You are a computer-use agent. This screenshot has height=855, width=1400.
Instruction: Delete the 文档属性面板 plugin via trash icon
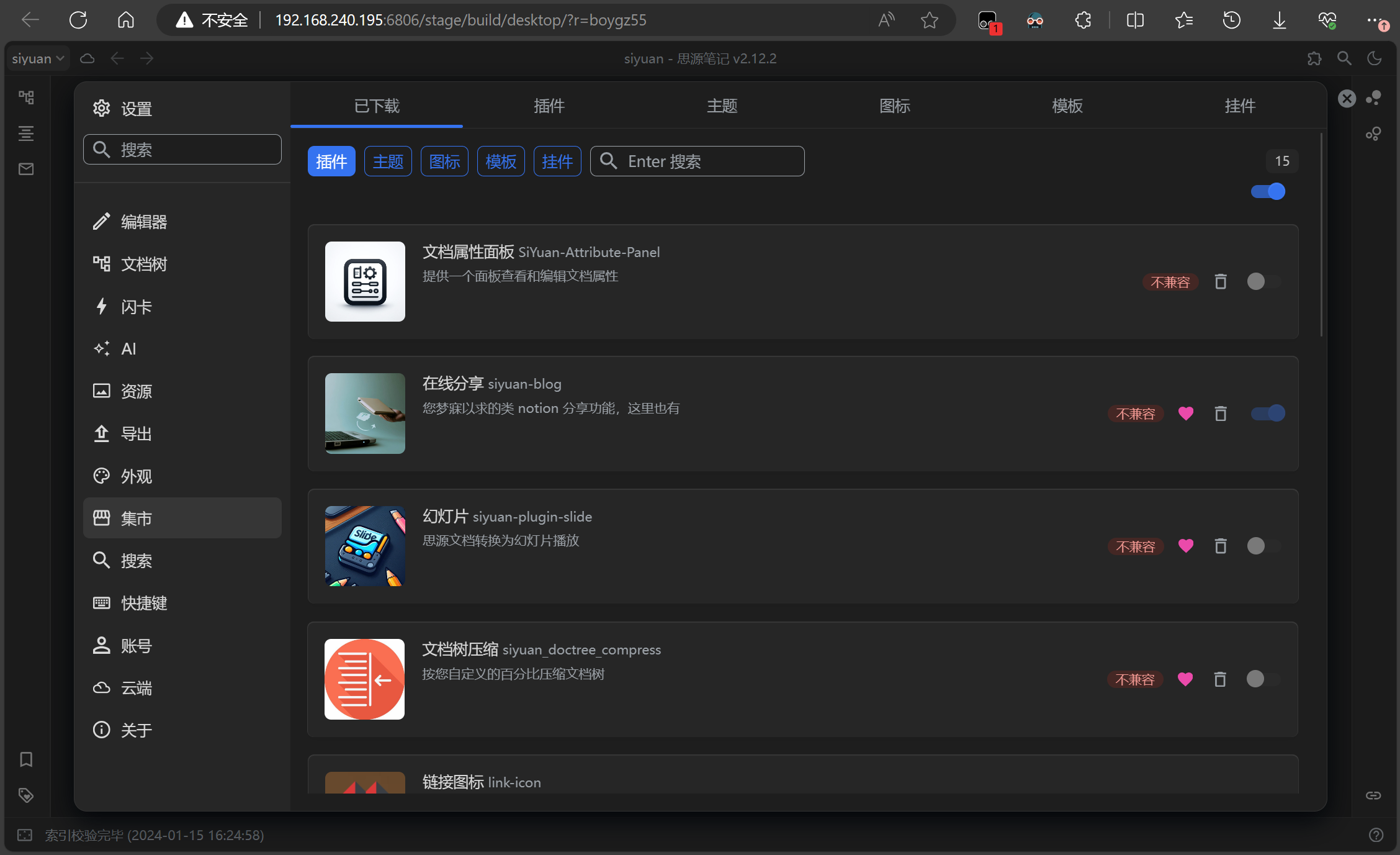[1220, 282]
